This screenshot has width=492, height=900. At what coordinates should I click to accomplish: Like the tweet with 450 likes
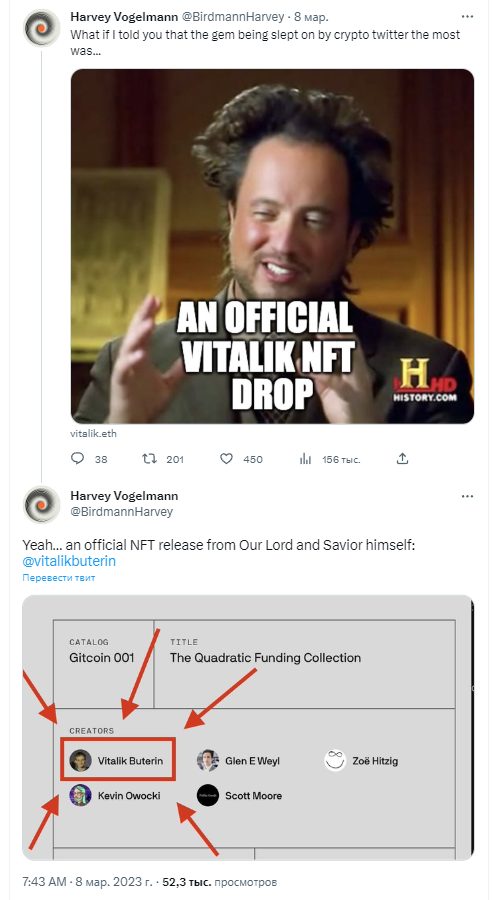pos(227,459)
